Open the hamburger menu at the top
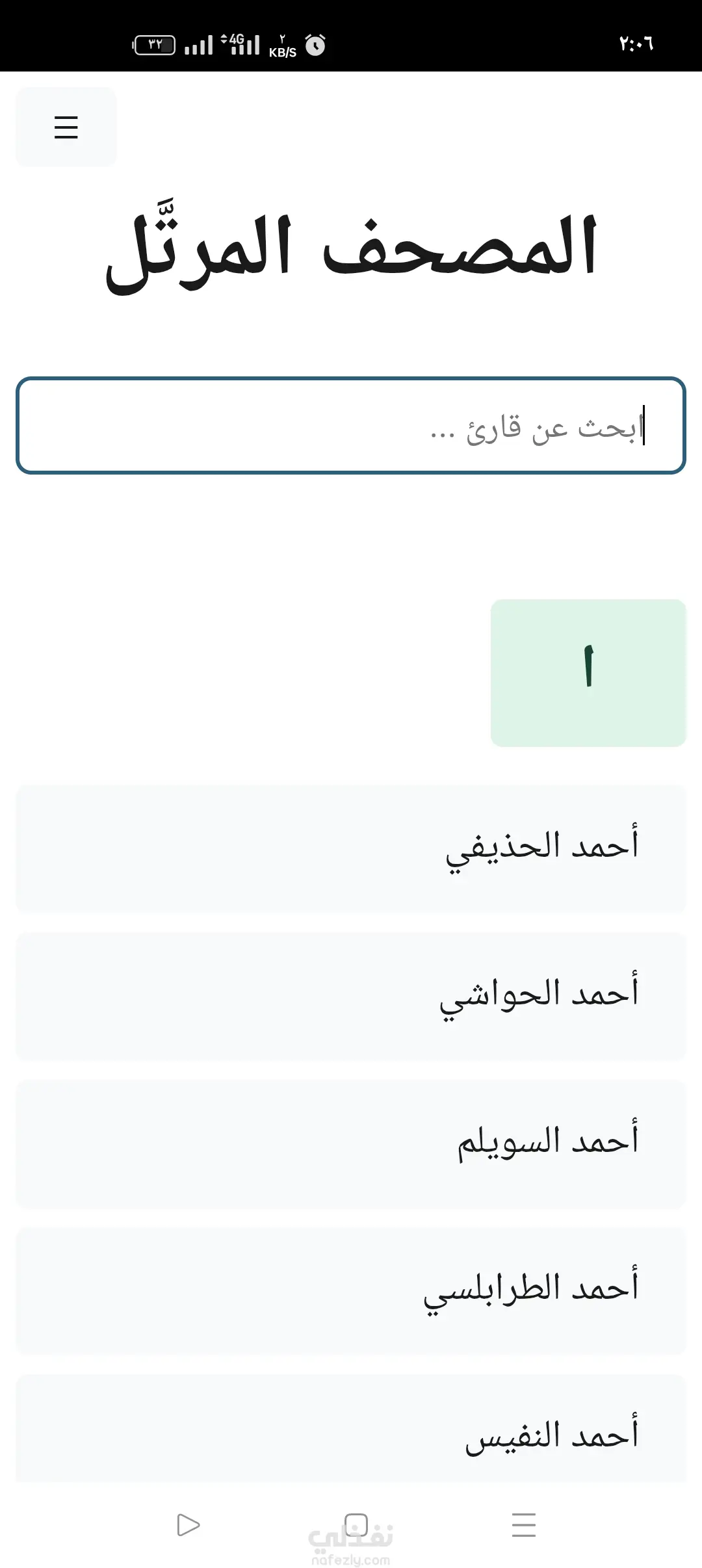The width and height of the screenshot is (702, 1568). pyautogui.click(x=66, y=127)
